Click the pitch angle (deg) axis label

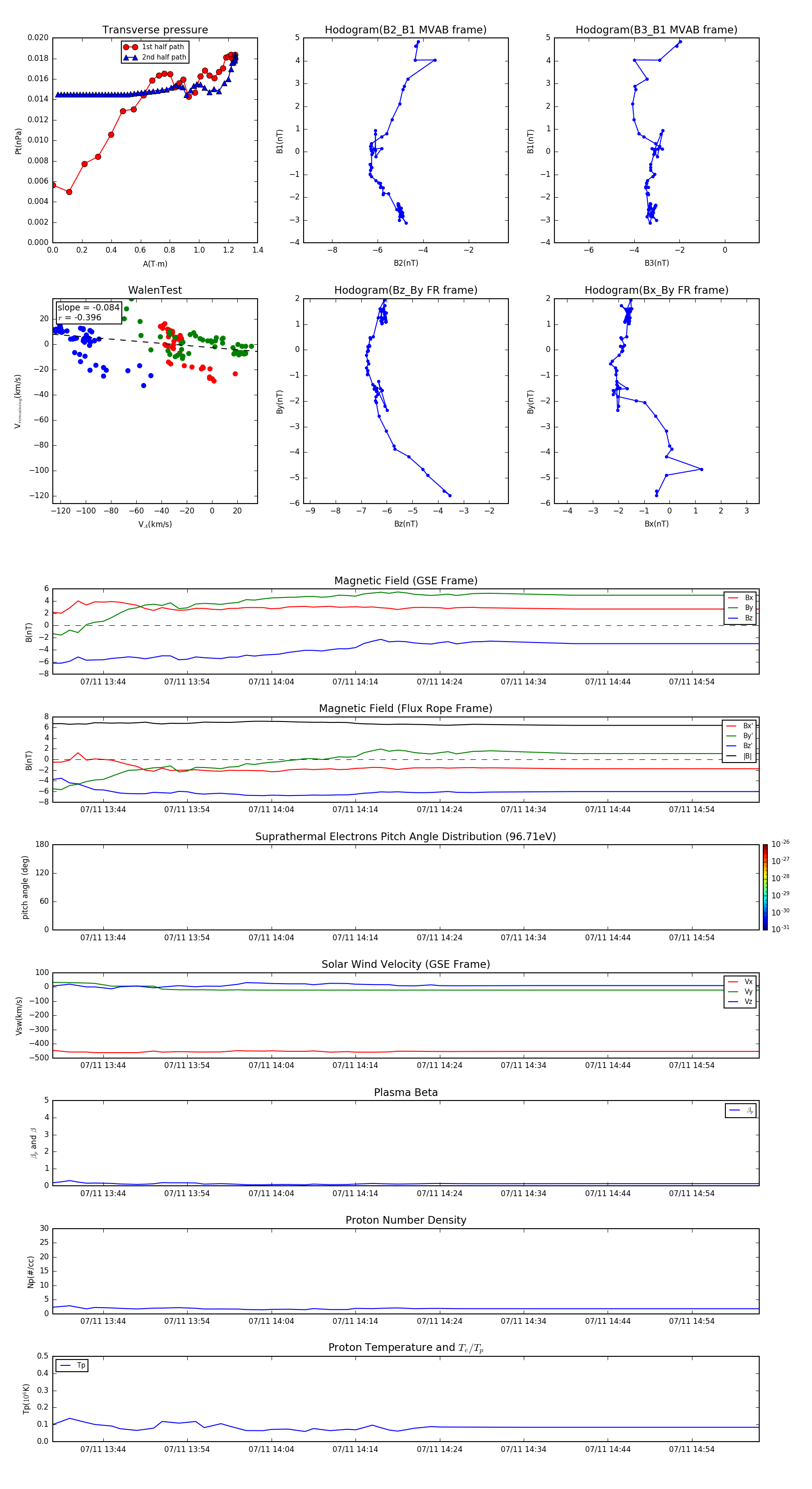tap(25, 887)
